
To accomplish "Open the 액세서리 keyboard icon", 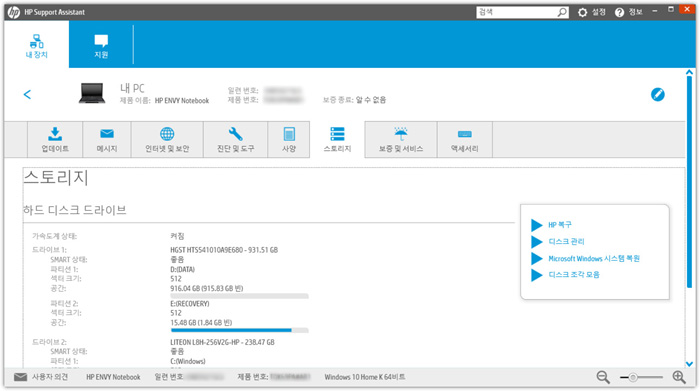I will [465, 134].
